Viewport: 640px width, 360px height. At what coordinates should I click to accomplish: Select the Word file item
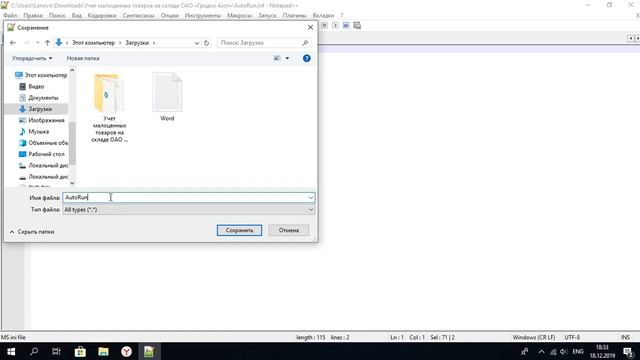tap(167, 97)
